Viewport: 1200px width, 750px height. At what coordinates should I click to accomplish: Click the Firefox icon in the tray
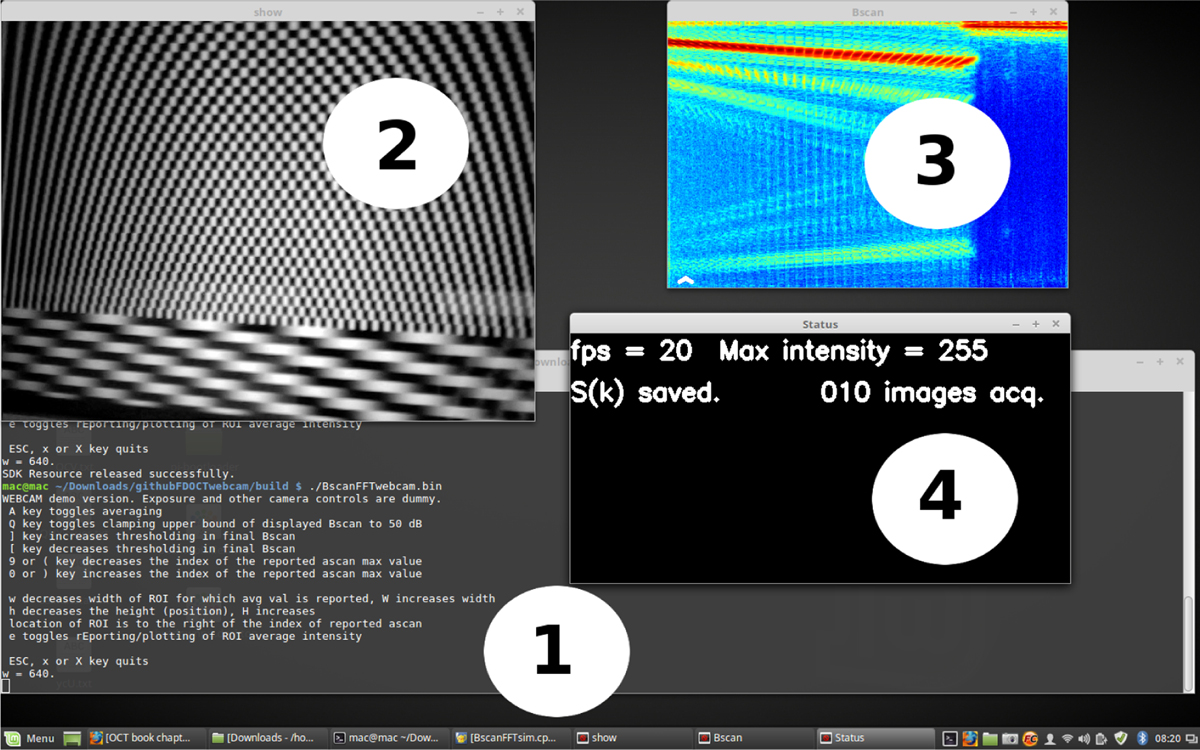click(969, 738)
